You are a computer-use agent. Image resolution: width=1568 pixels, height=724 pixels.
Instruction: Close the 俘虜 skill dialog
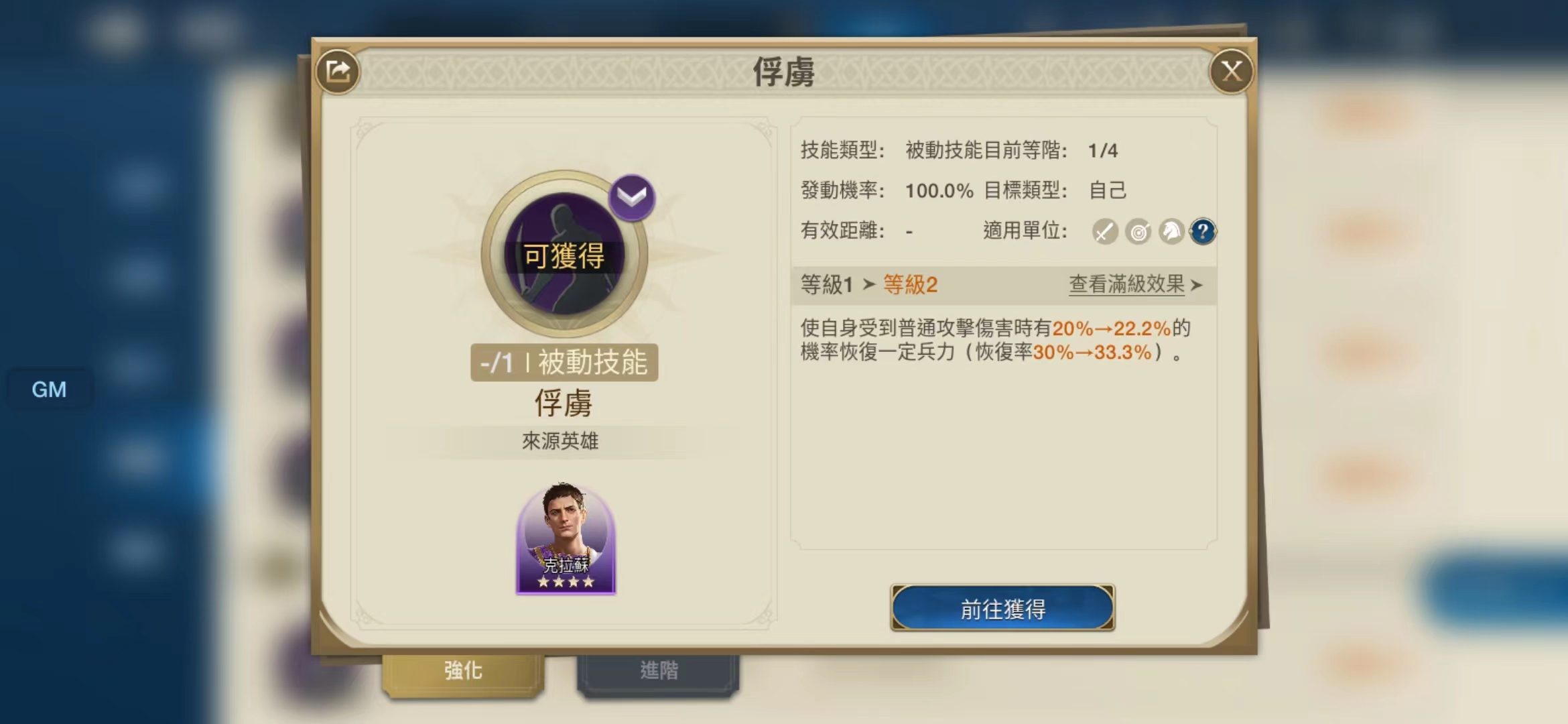[x=1231, y=71]
